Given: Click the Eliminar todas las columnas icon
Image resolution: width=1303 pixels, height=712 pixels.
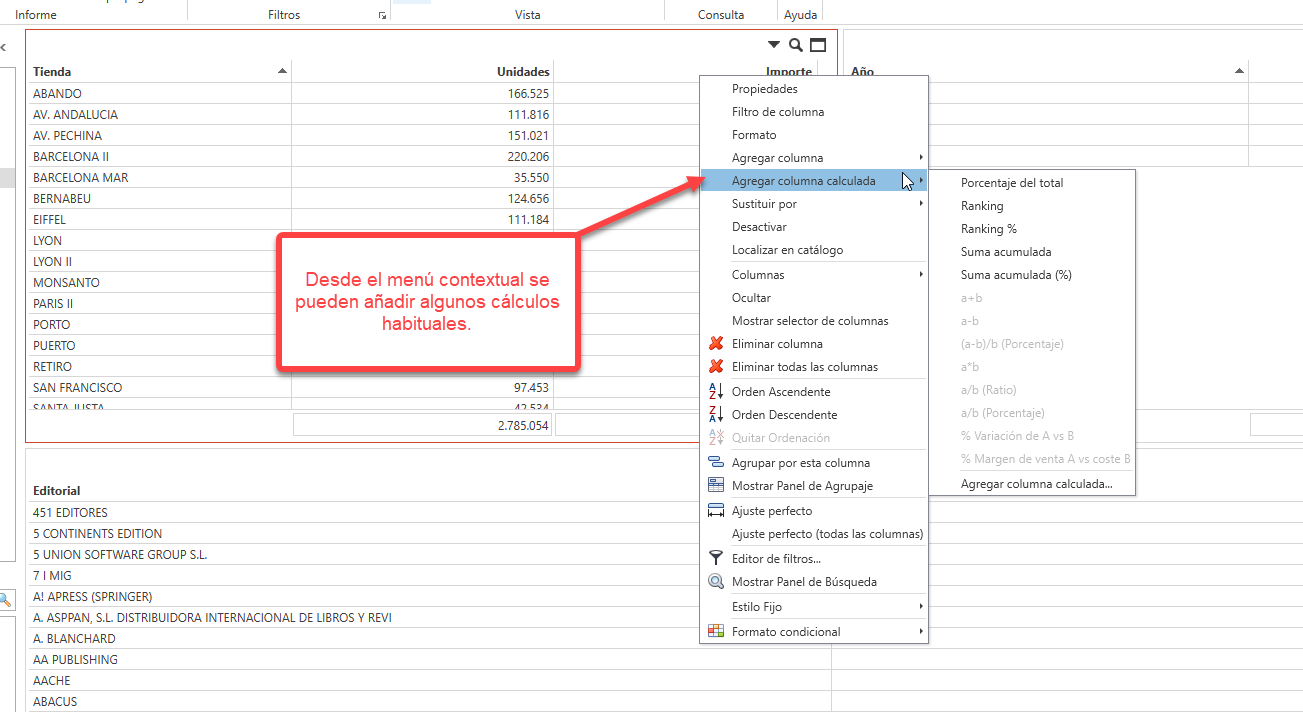Looking at the screenshot, I should coord(714,366).
